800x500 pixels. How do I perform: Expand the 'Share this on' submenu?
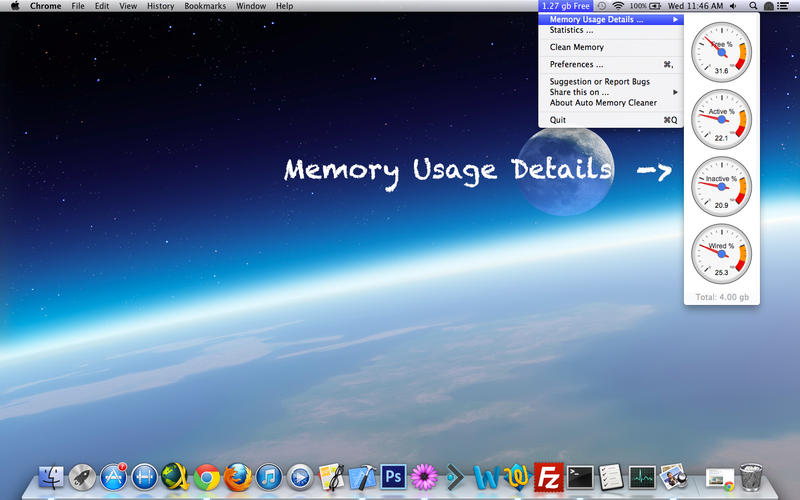(611, 92)
